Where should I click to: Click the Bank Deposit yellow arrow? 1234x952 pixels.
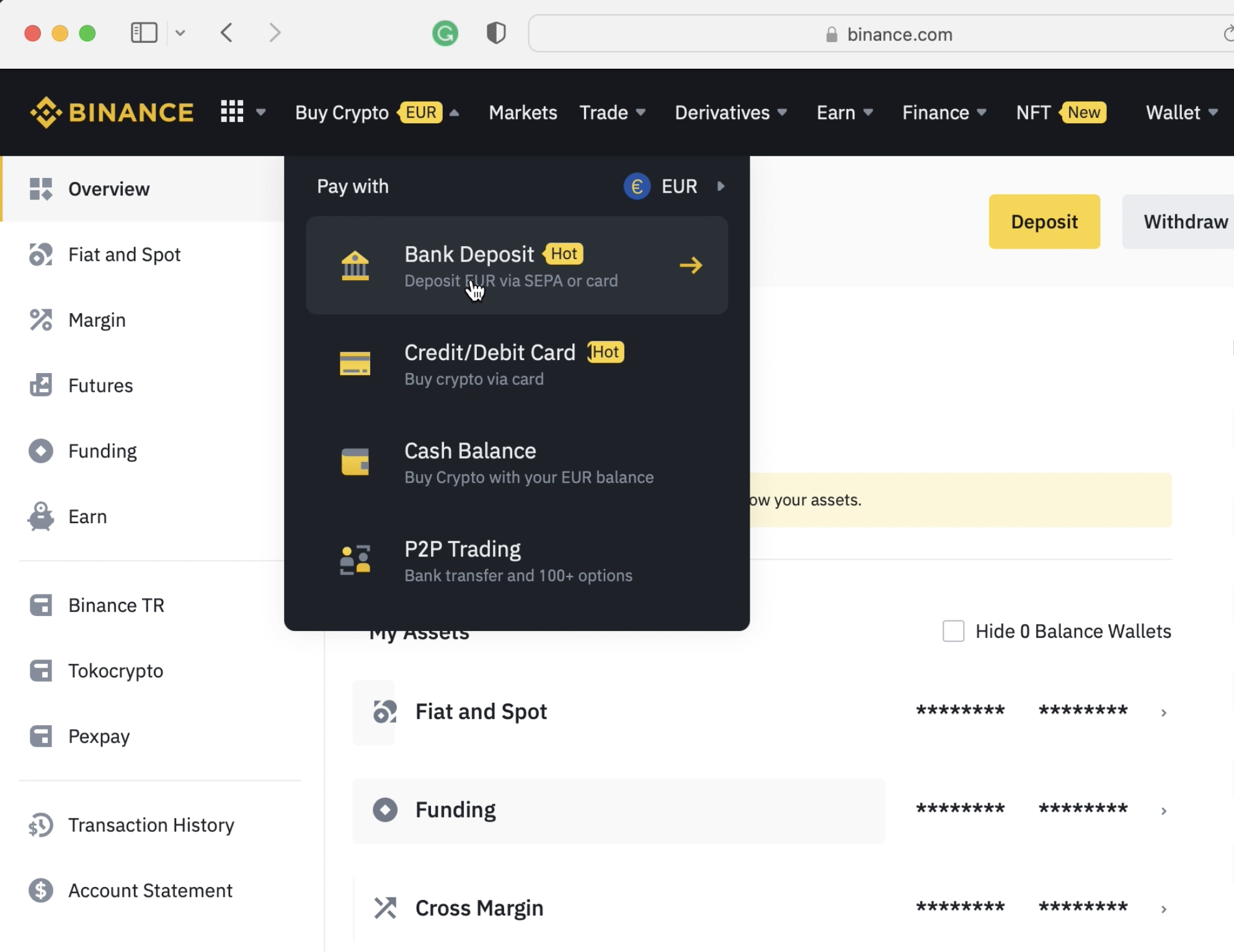click(x=691, y=265)
